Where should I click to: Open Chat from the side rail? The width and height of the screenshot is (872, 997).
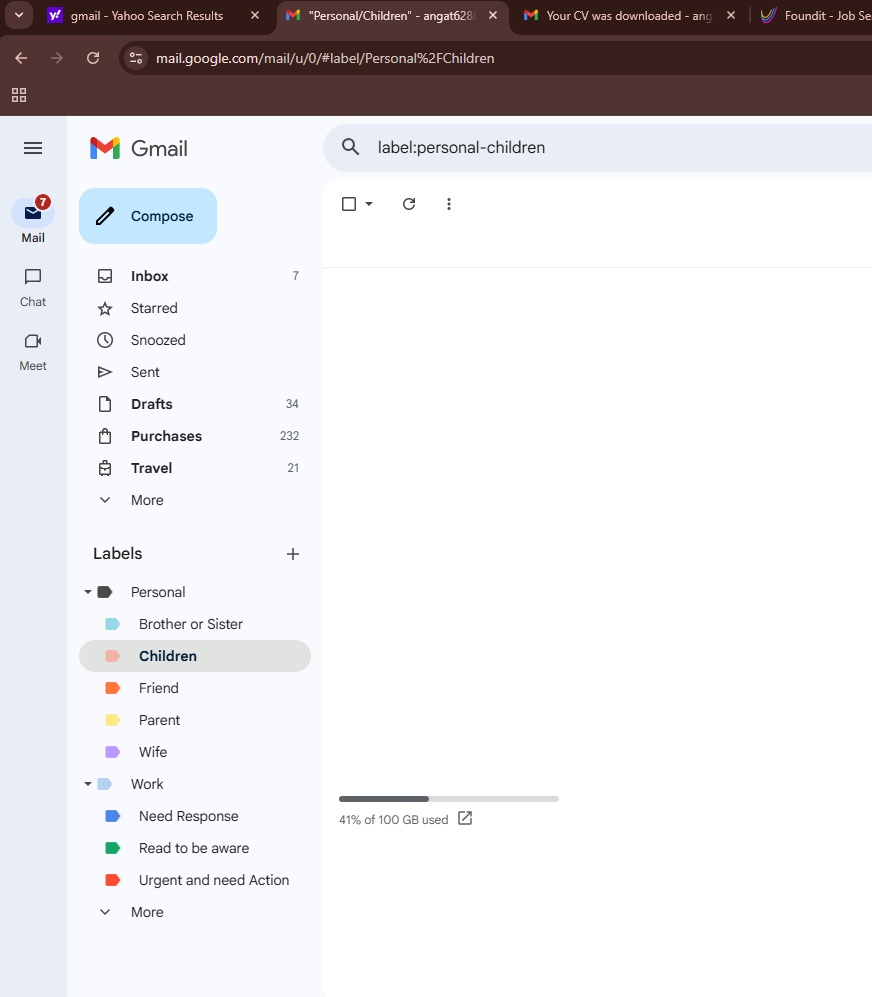[33, 287]
